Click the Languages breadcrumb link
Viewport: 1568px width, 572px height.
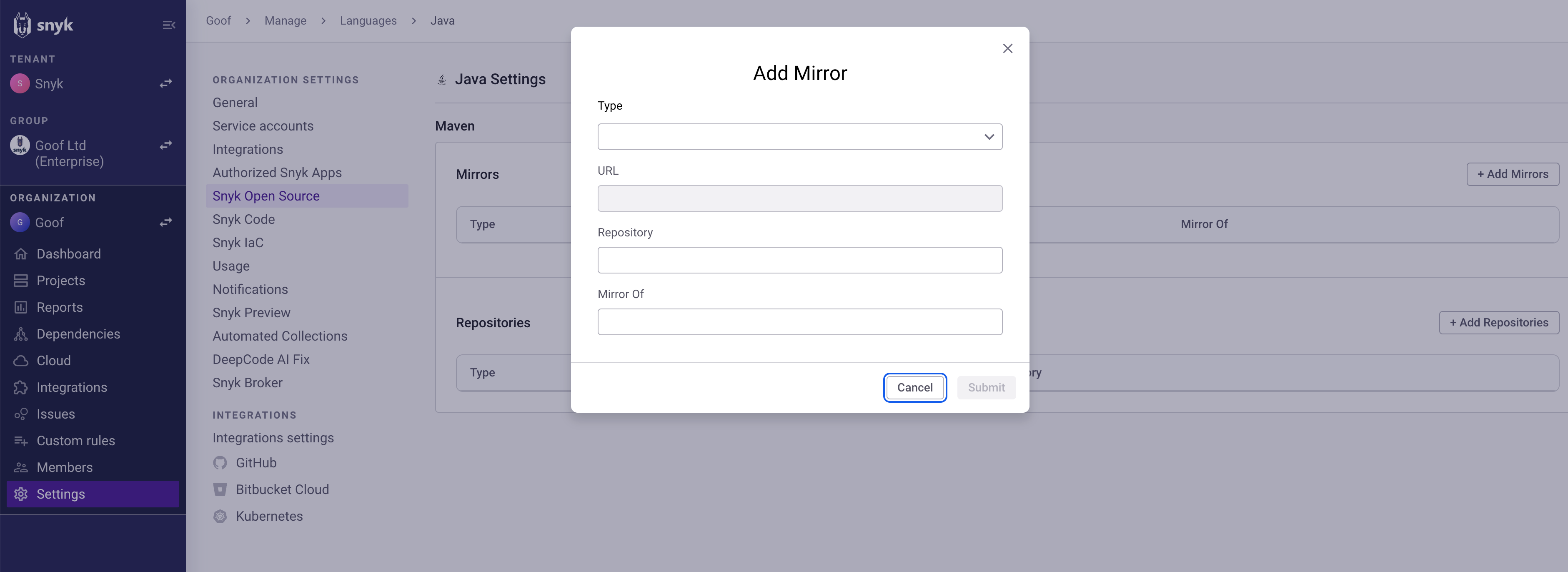(368, 21)
